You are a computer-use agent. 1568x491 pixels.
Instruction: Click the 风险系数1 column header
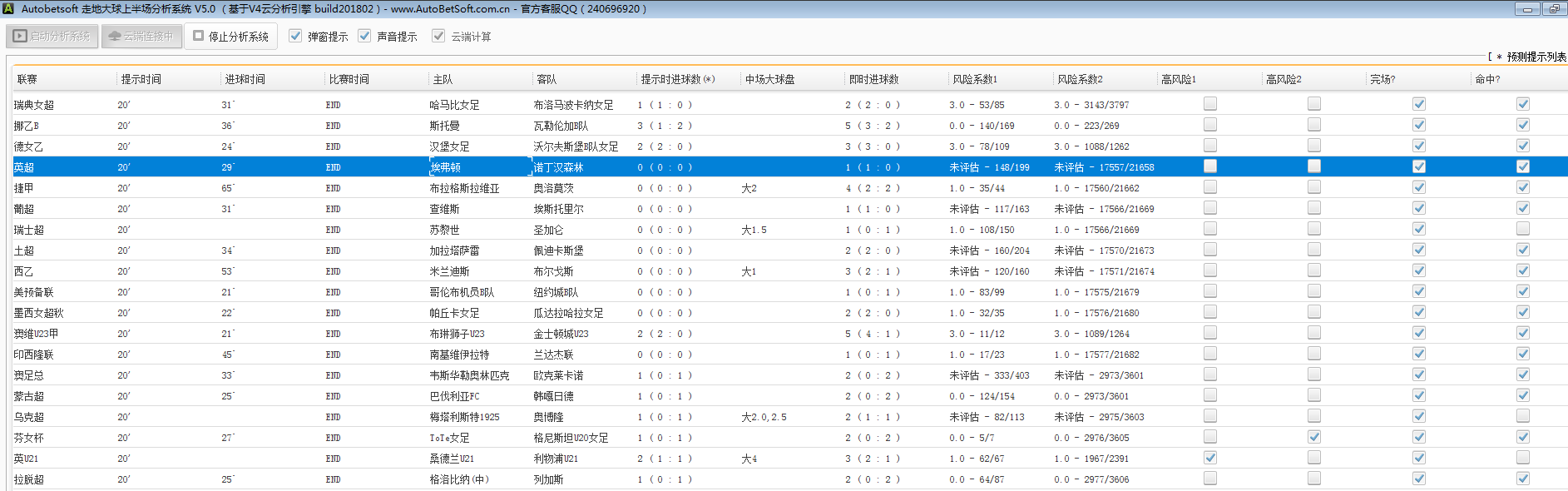coord(975,79)
